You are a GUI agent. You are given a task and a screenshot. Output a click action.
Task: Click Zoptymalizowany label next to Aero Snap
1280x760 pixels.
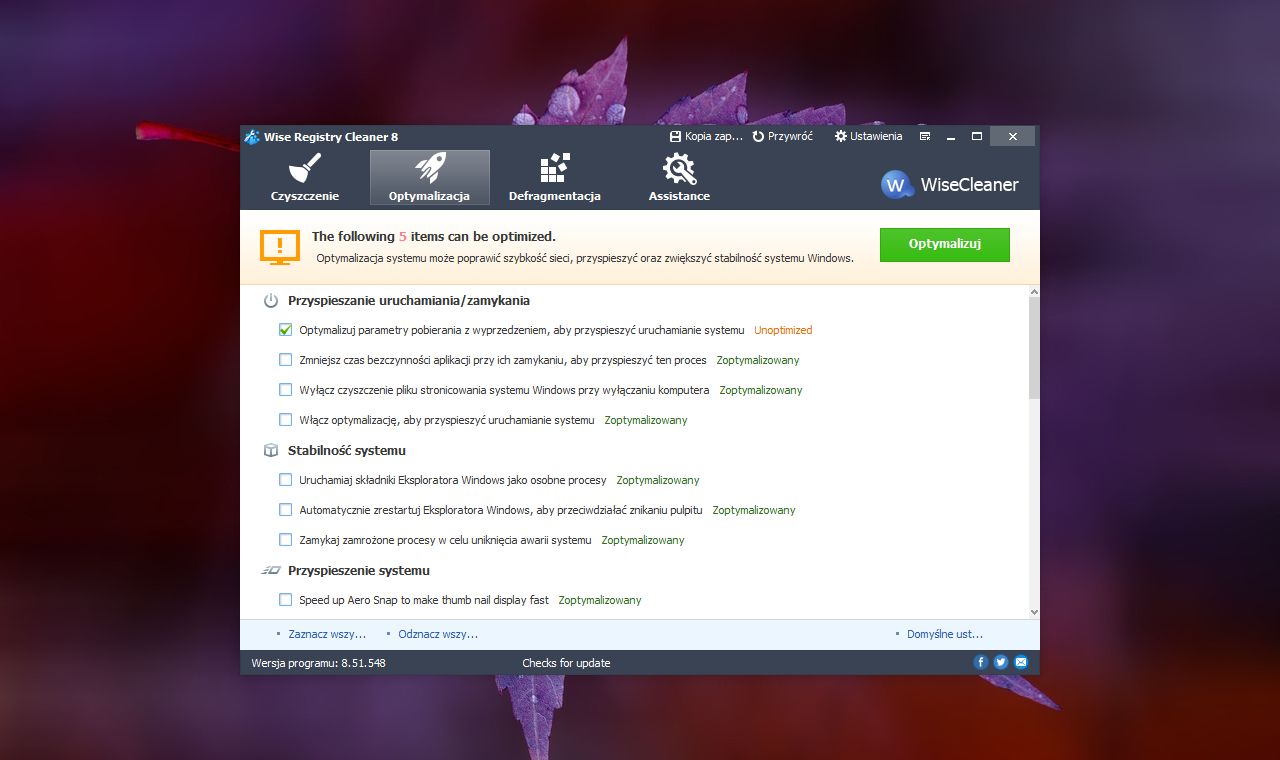point(600,600)
